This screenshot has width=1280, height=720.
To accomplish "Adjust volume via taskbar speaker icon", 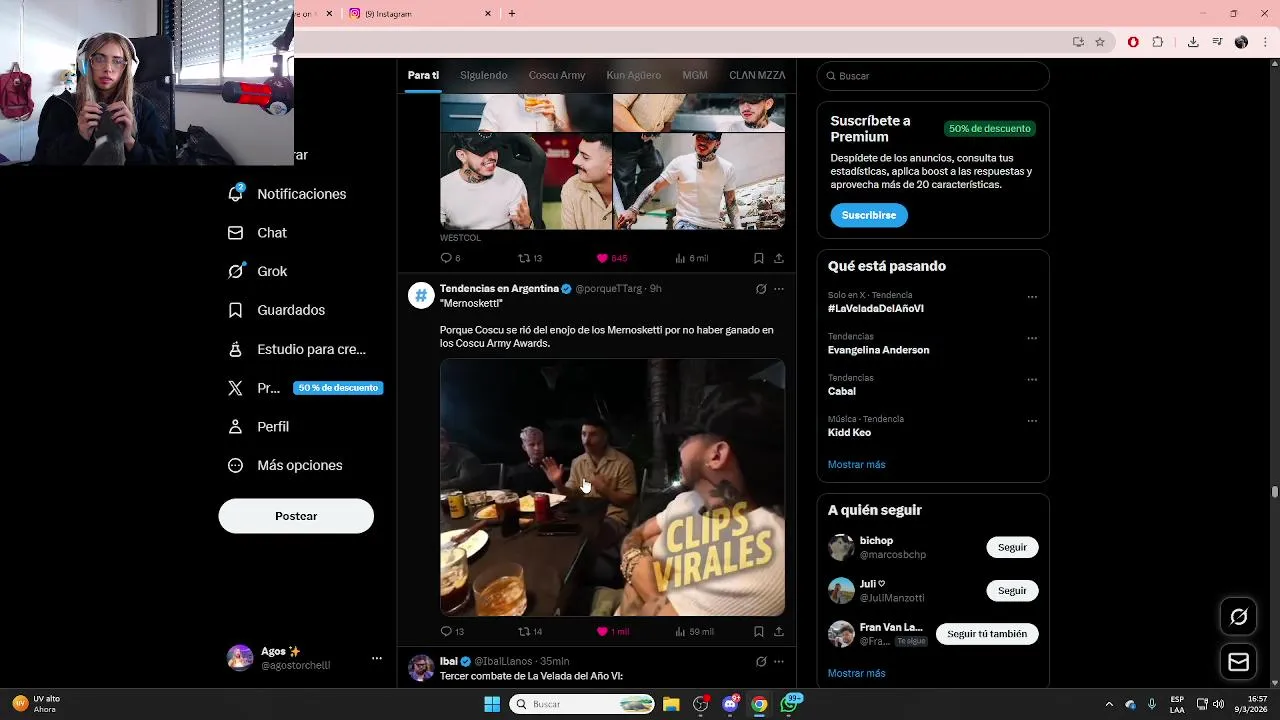I will (1219, 704).
